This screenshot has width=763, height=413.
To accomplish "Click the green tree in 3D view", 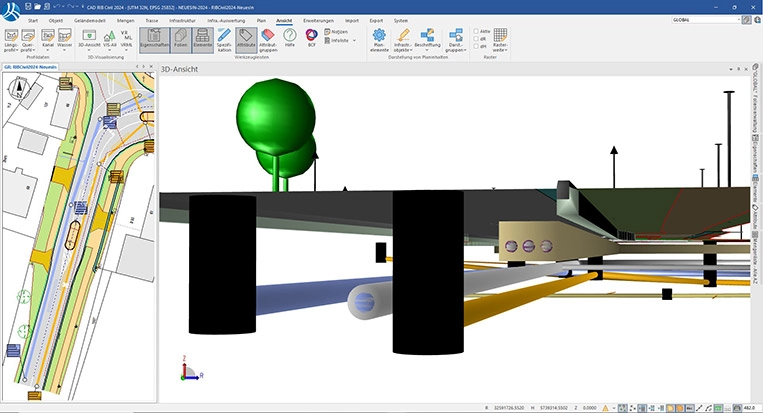I will coord(276,117).
